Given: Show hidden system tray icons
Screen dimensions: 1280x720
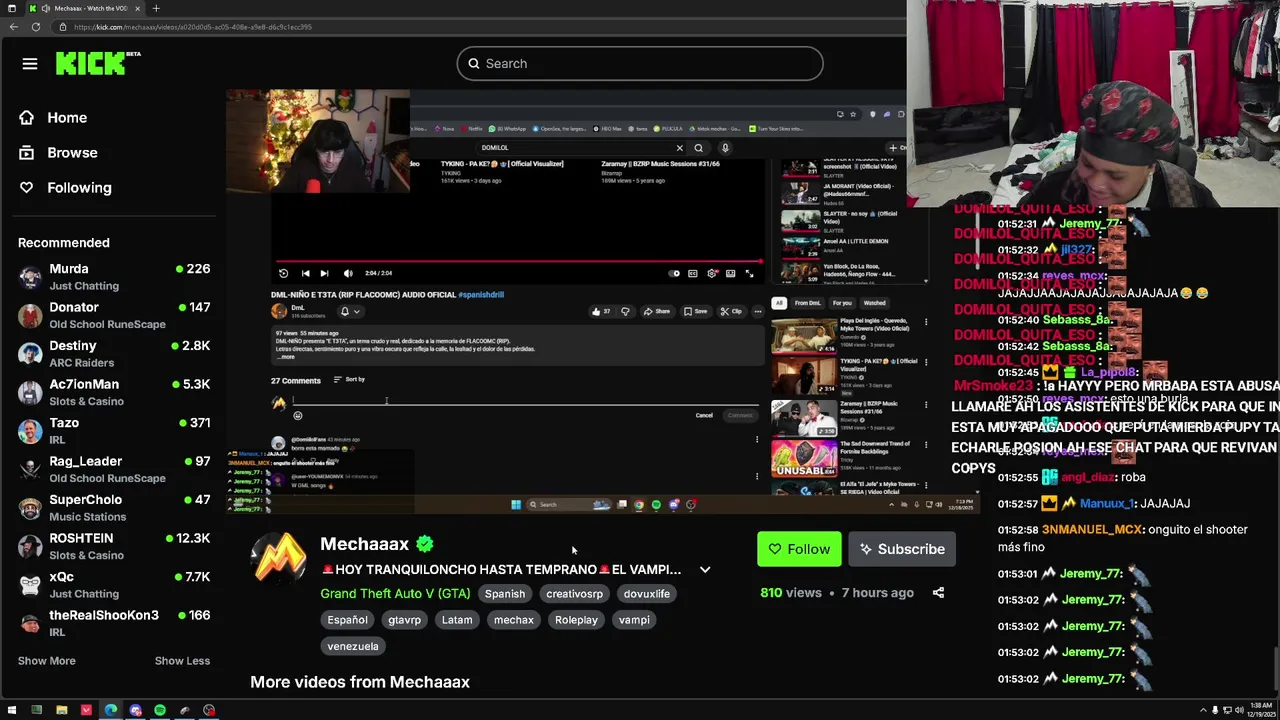Looking at the screenshot, I should click(1203, 710).
